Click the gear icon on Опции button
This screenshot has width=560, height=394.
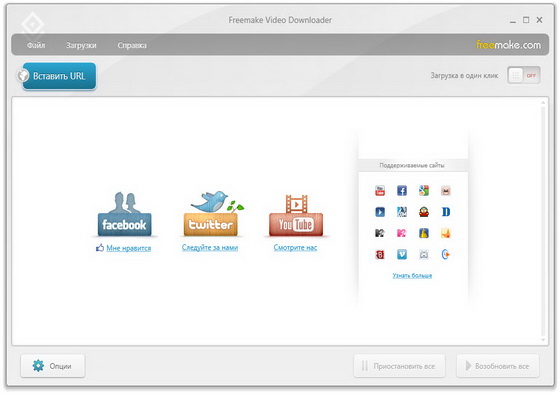(38, 365)
